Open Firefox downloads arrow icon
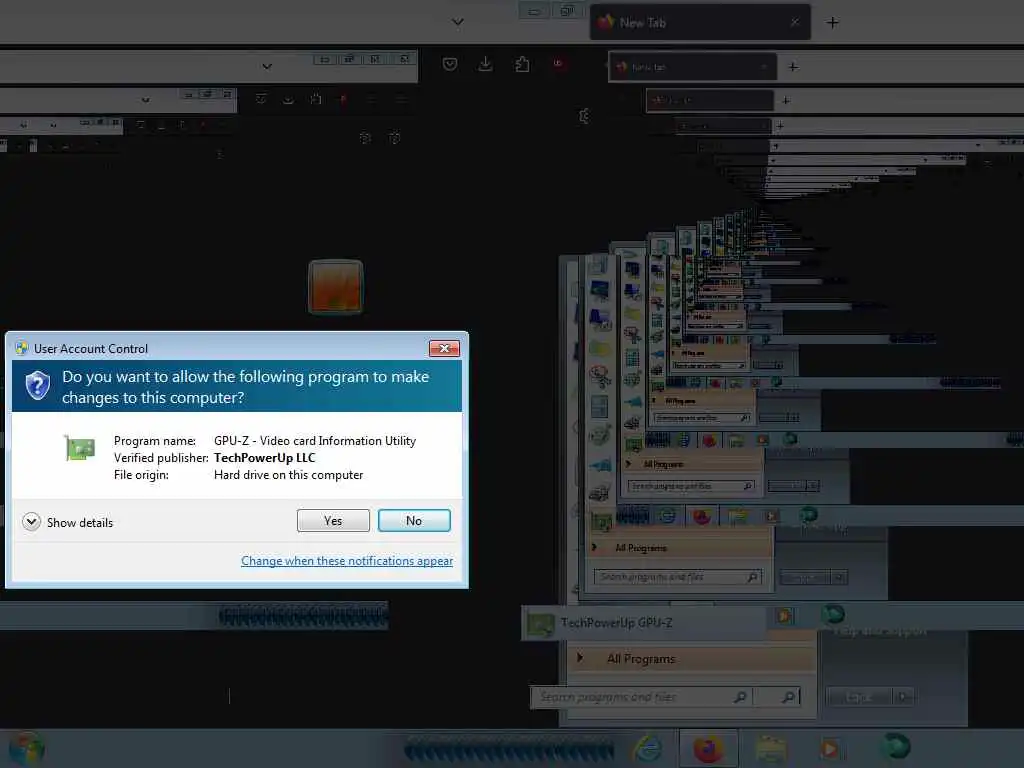The image size is (1024, 768). pyautogui.click(x=485, y=64)
